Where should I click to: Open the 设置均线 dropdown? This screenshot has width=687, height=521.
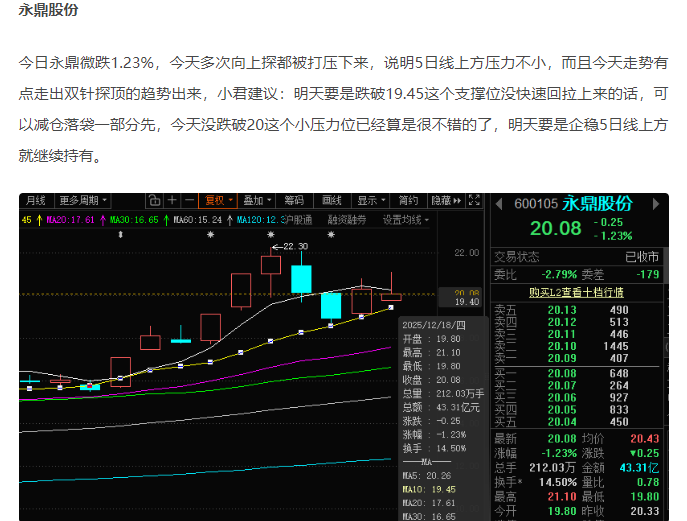[406, 220]
